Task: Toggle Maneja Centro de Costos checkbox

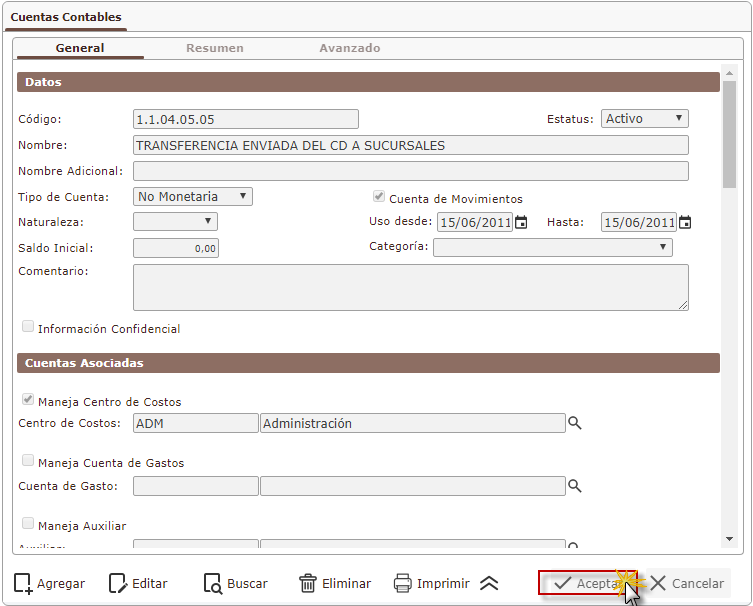Action: [28, 399]
